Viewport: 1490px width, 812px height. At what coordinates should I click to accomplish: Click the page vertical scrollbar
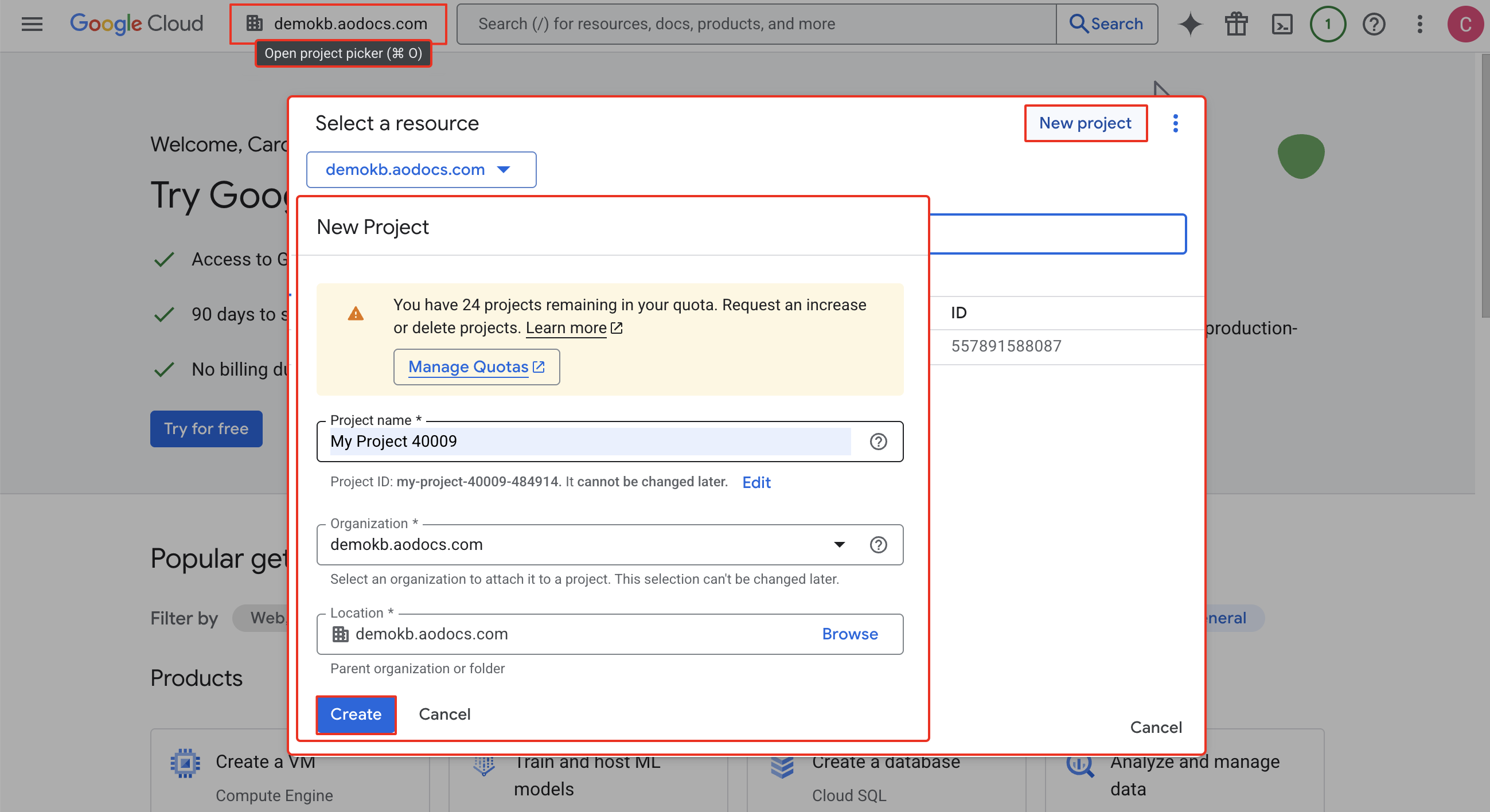[x=1485, y=185]
